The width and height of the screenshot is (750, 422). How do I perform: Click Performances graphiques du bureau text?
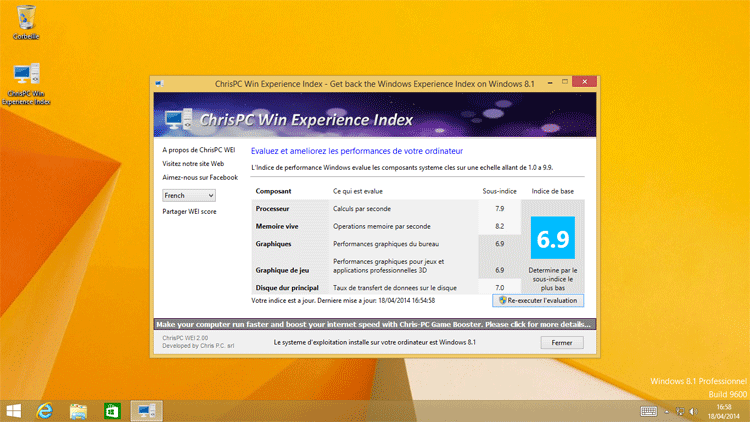(x=386, y=244)
